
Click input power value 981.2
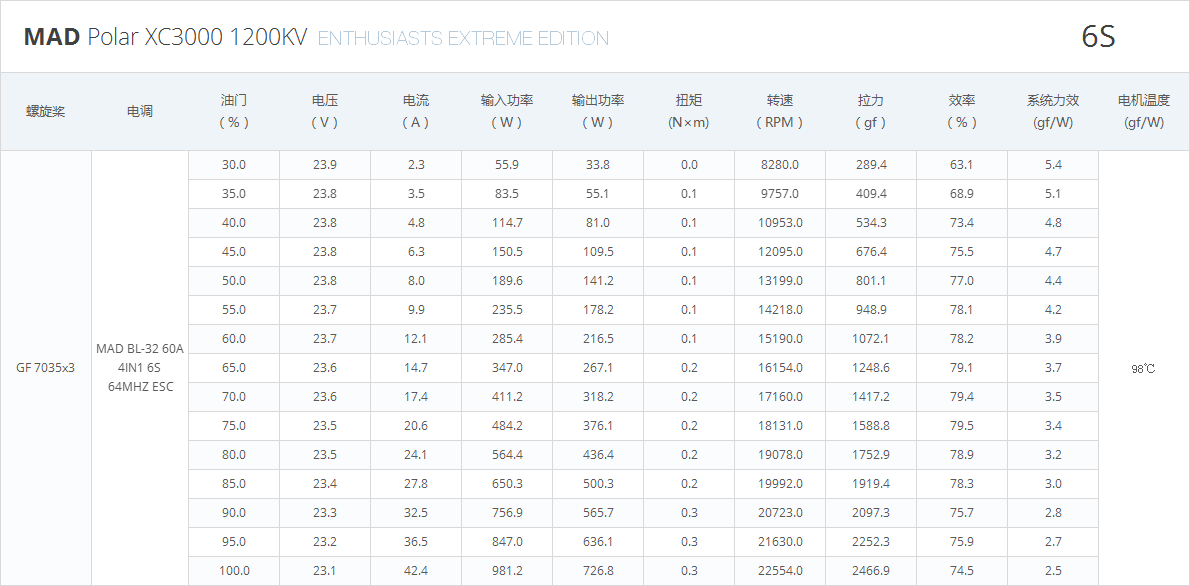coord(507,571)
